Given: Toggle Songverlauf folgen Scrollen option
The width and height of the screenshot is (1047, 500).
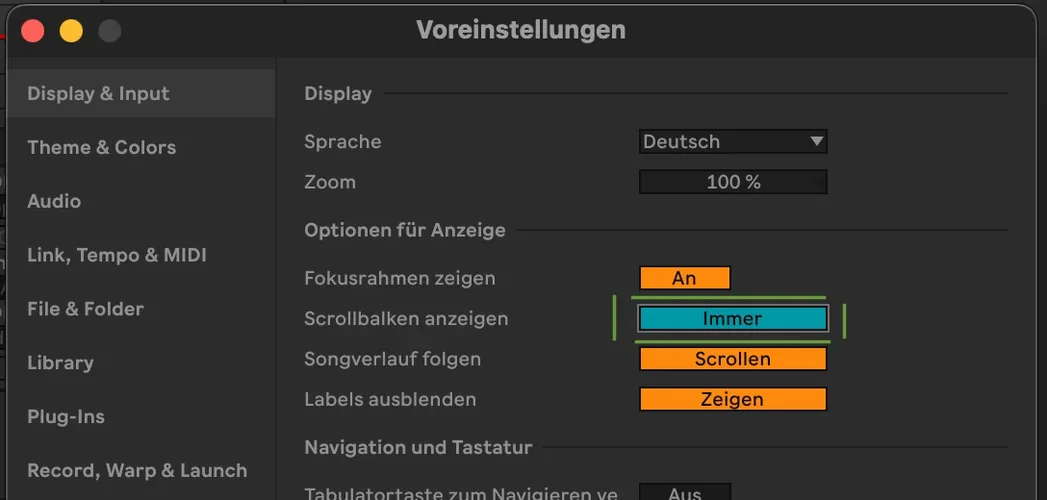Looking at the screenshot, I should pos(733,359).
